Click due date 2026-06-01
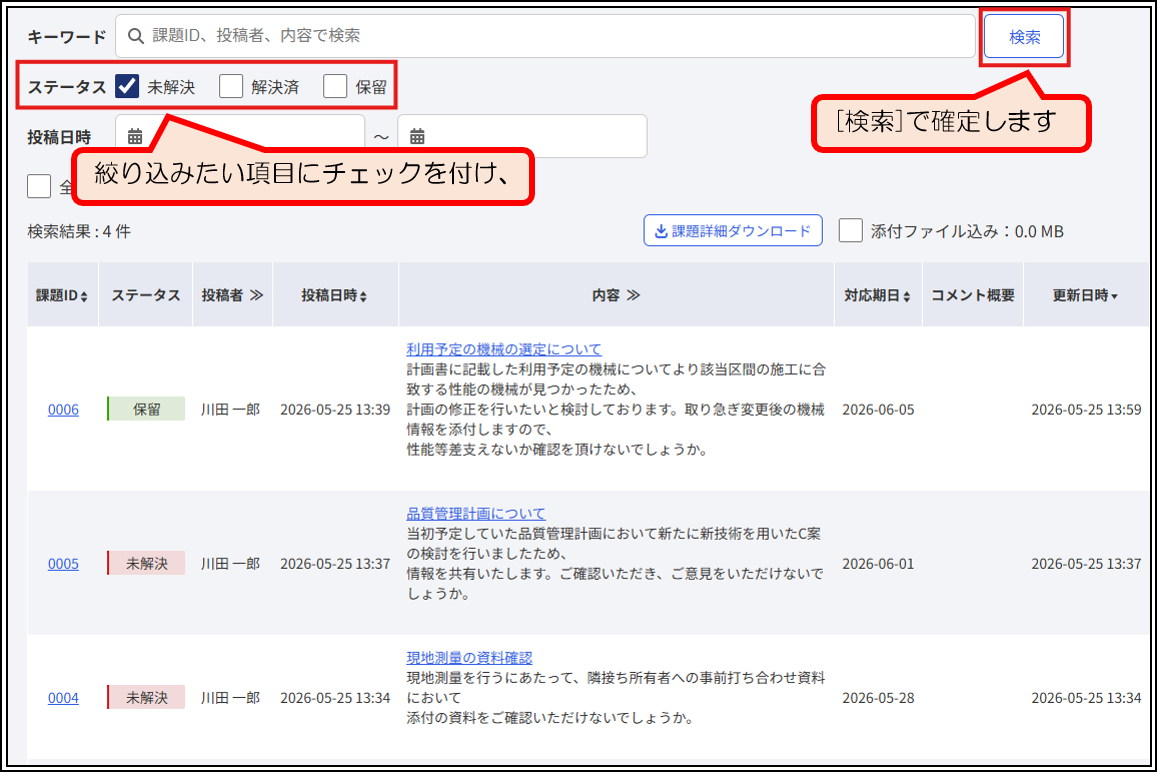The height and width of the screenshot is (772, 1157). coord(878,564)
